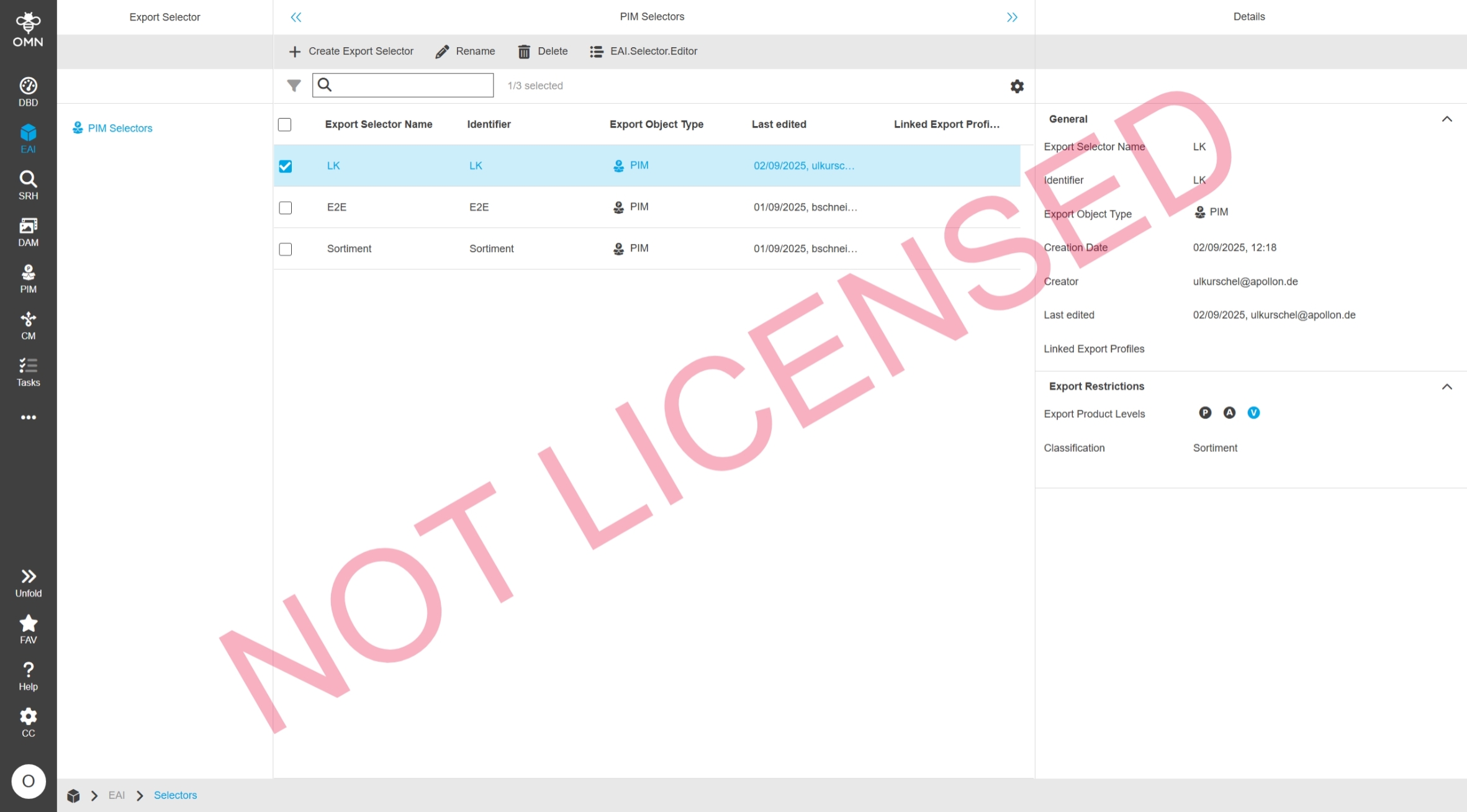Viewport: 1467px width, 812px height.
Task: Click the blue V product level badge
Action: click(x=1253, y=413)
